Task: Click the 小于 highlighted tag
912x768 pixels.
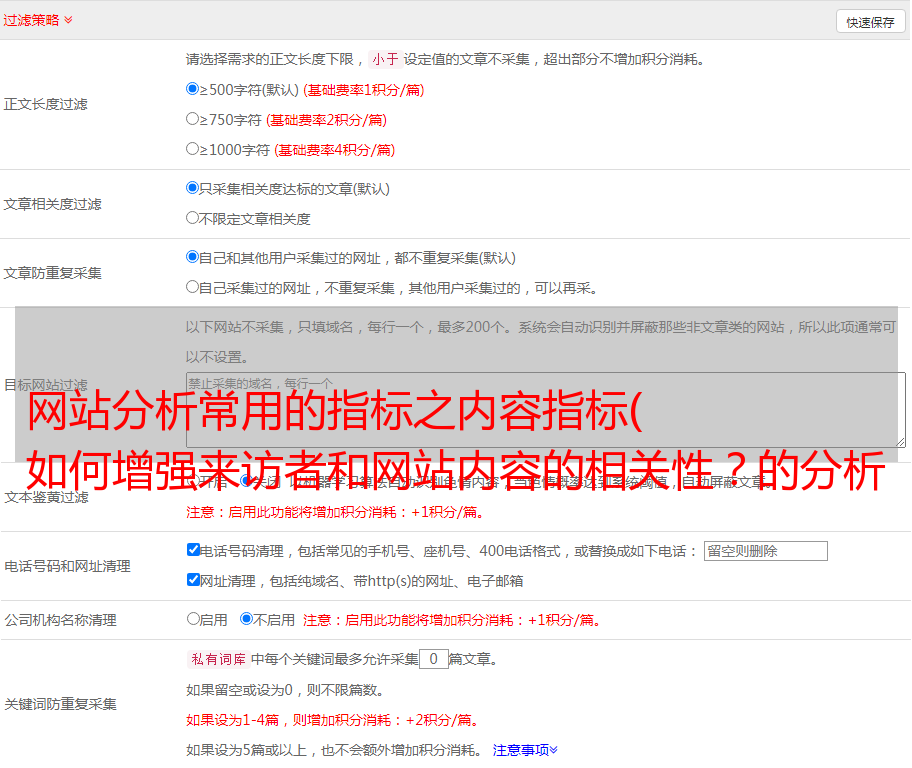Action: [385, 59]
